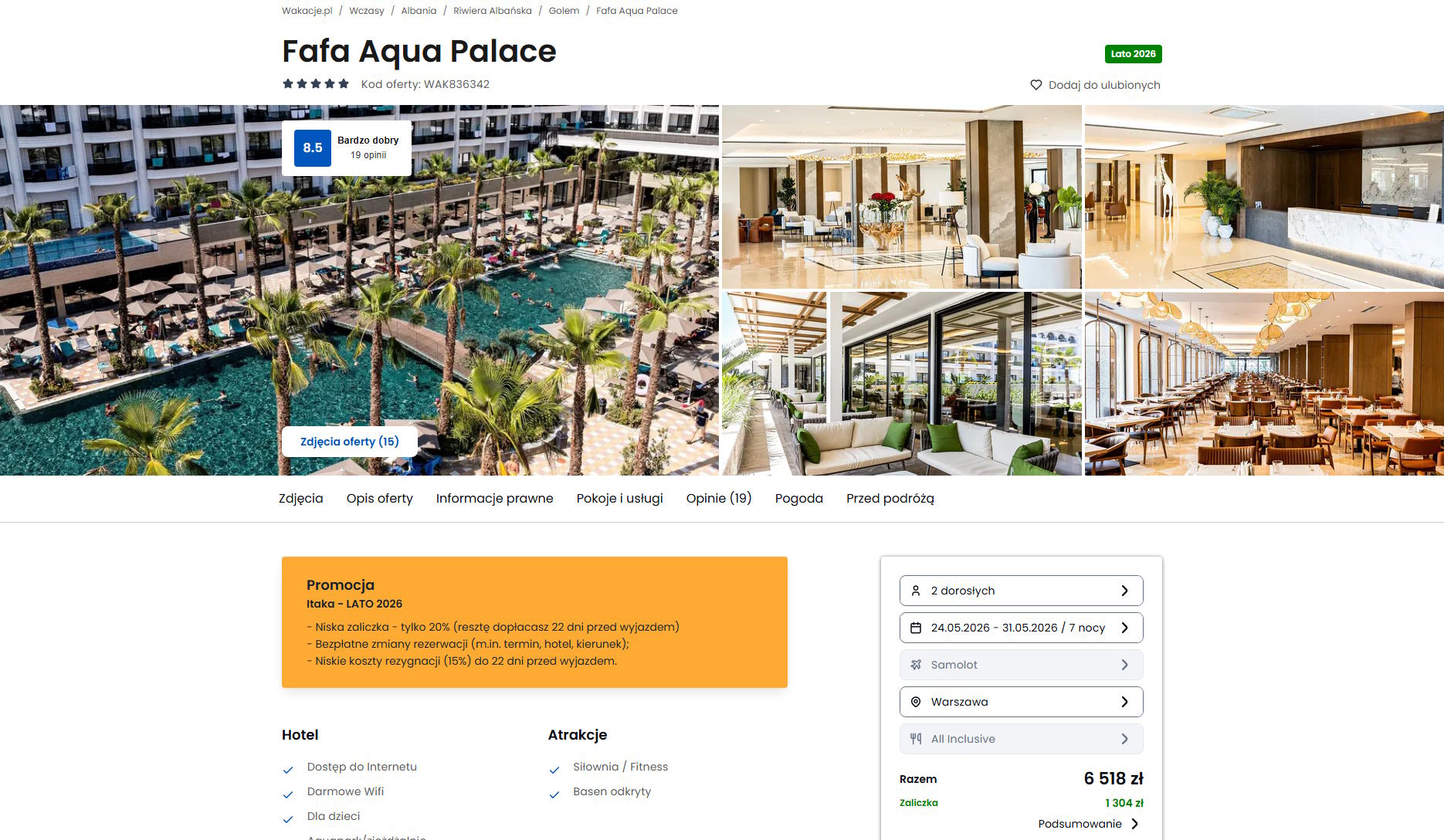Open the Pokoje i usługi tab
The image size is (1444, 840).
[x=620, y=499]
